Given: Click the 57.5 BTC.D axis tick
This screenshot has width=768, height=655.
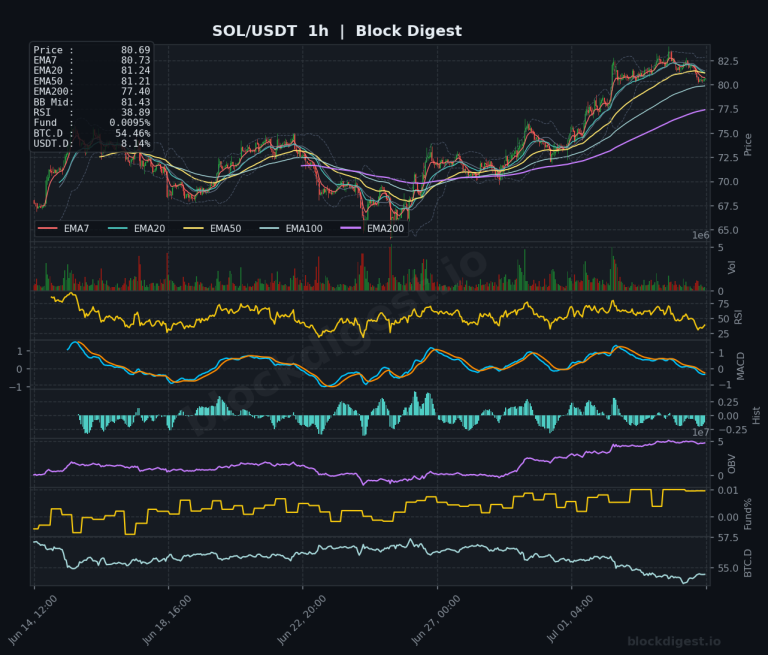Looking at the screenshot, I should [x=728, y=538].
